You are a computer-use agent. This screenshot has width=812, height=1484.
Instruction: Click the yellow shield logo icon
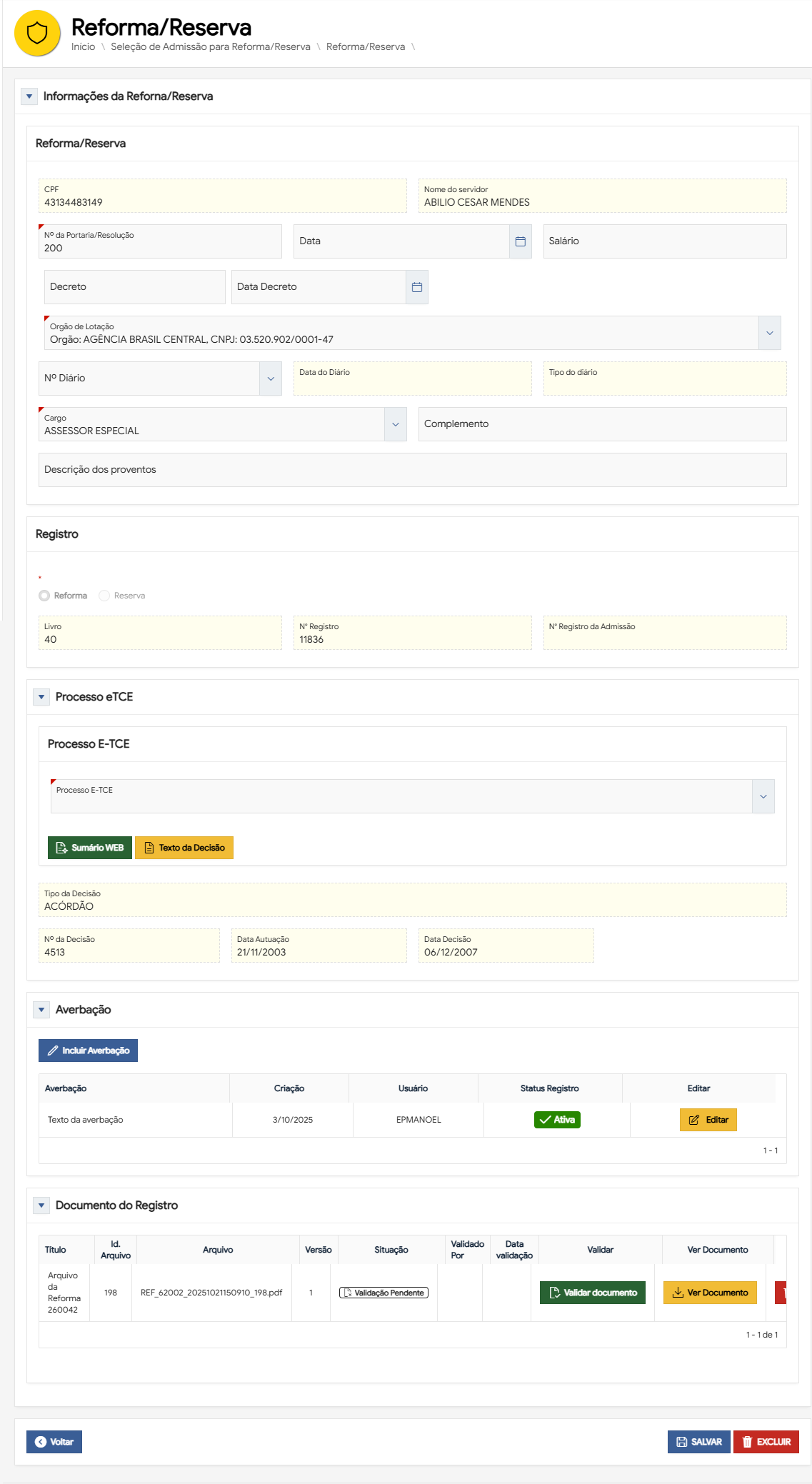[x=37, y=33]
